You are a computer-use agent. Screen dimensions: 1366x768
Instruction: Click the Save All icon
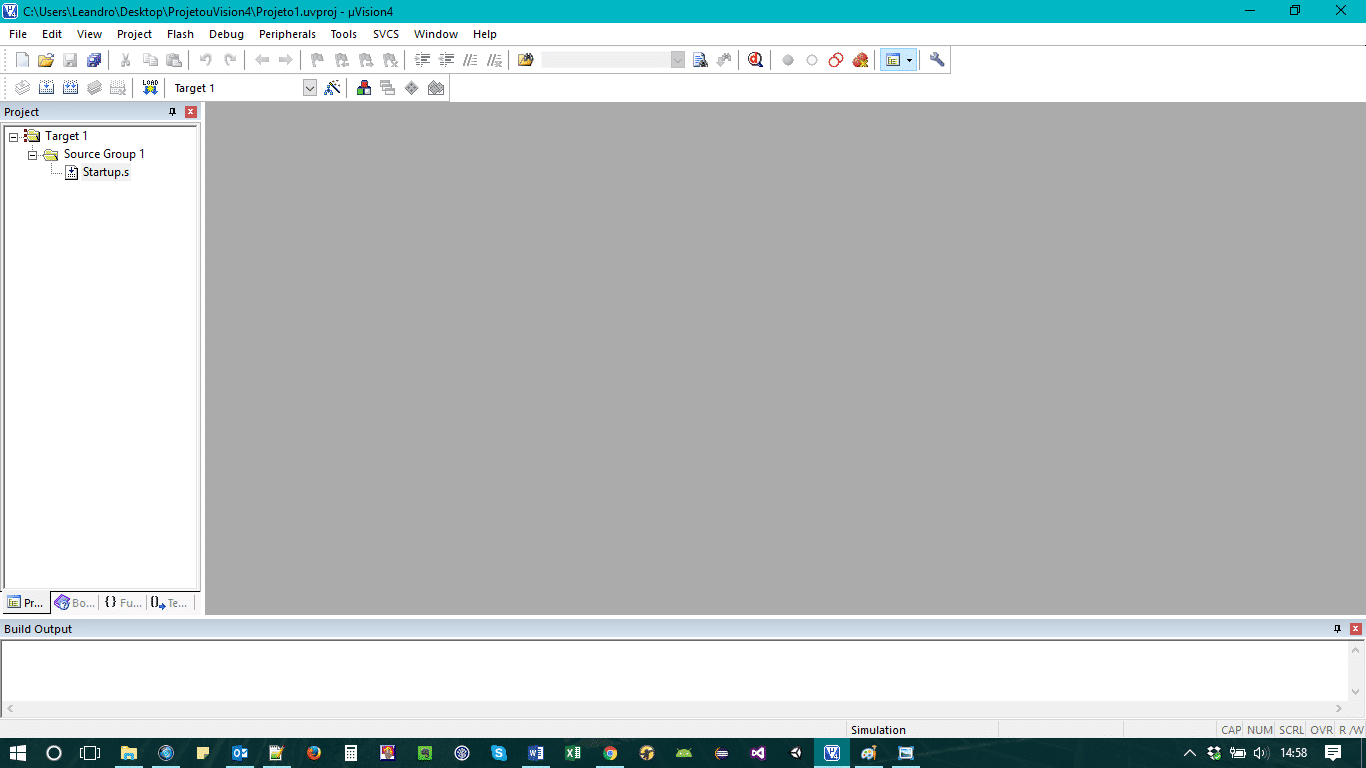[x=94, y=60]
